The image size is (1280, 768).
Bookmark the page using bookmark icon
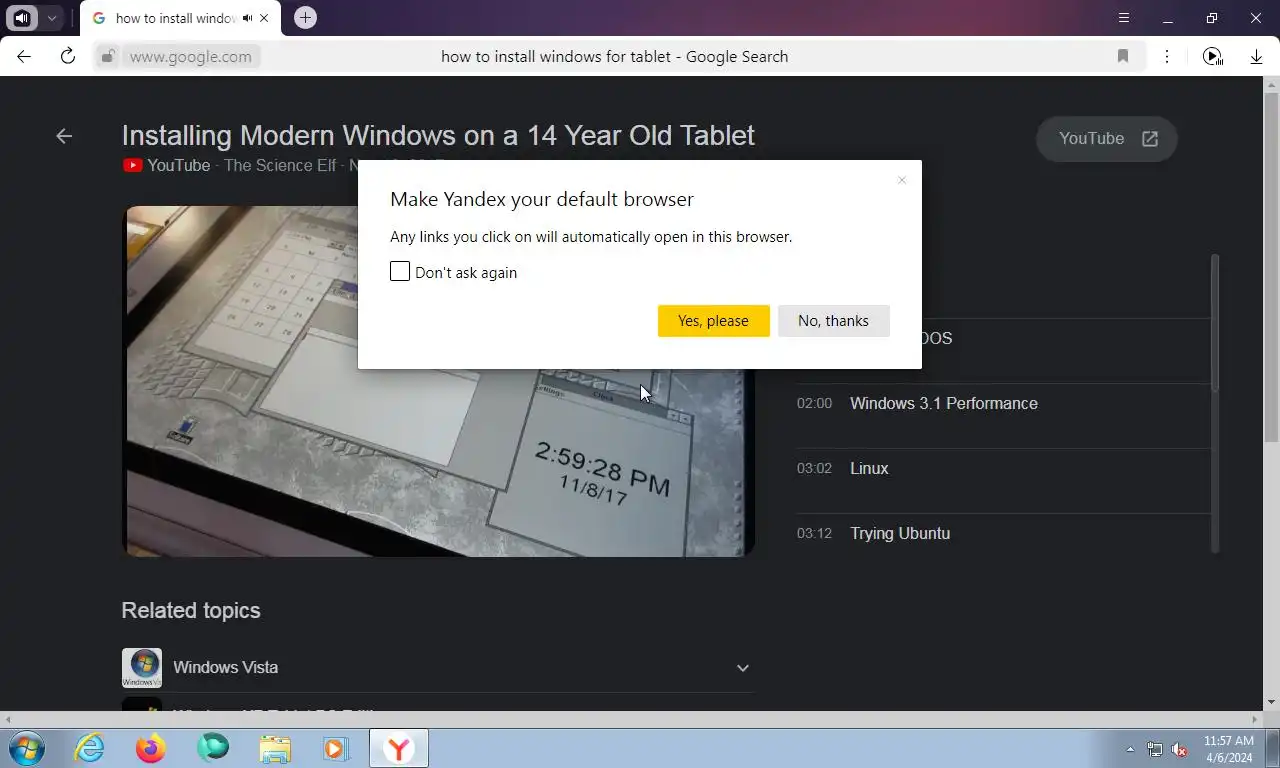pos(1123,56)
